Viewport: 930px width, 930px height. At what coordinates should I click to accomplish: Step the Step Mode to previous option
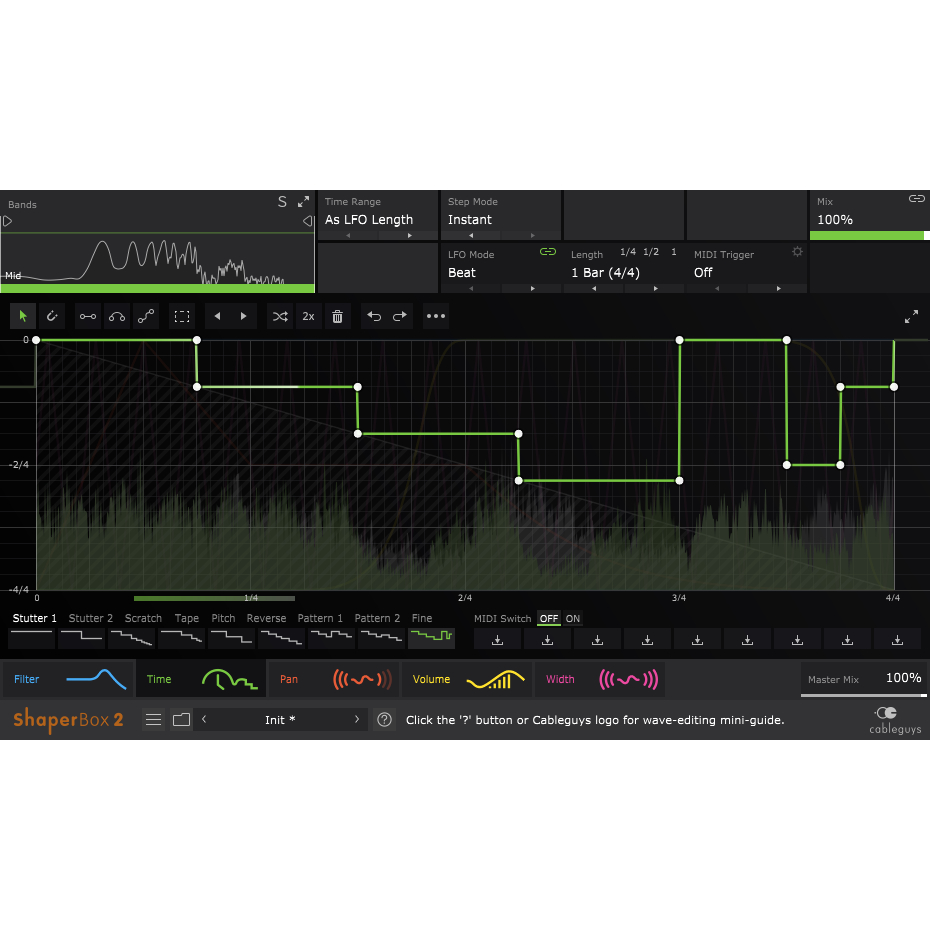[471, 235]
